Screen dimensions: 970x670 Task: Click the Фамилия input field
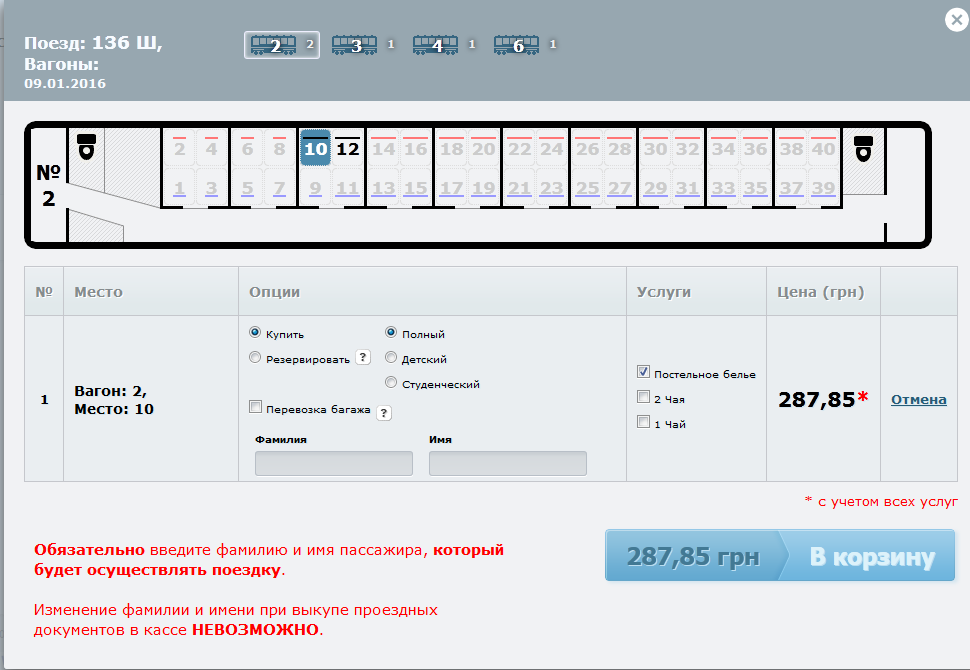334,463
